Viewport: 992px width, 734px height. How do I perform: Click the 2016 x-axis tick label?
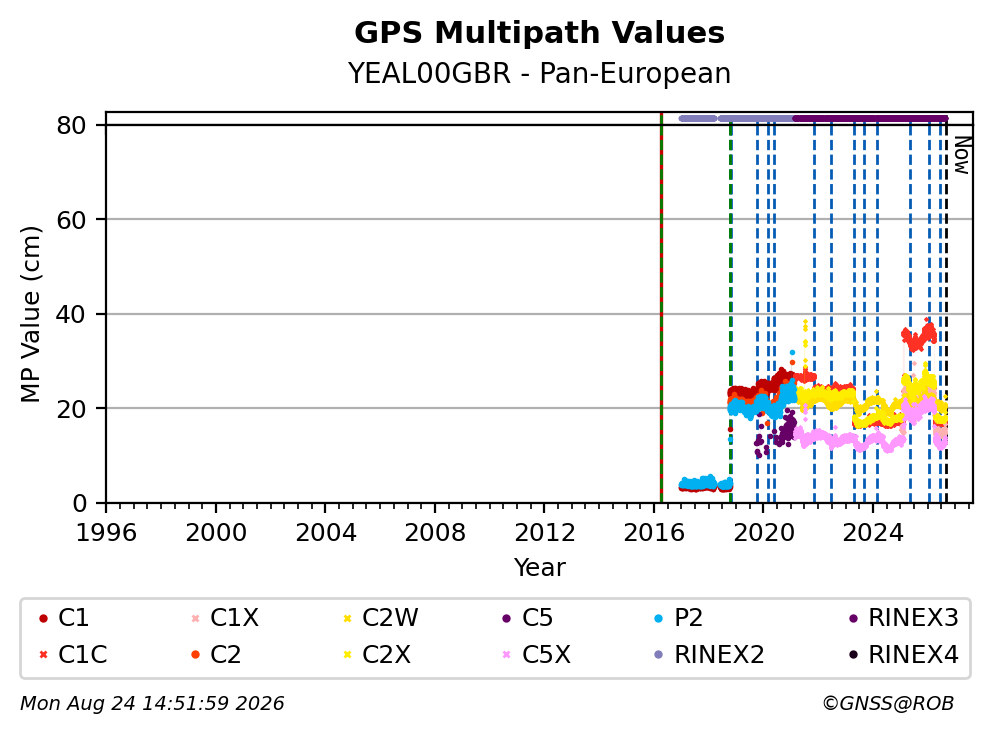point(654,533)
